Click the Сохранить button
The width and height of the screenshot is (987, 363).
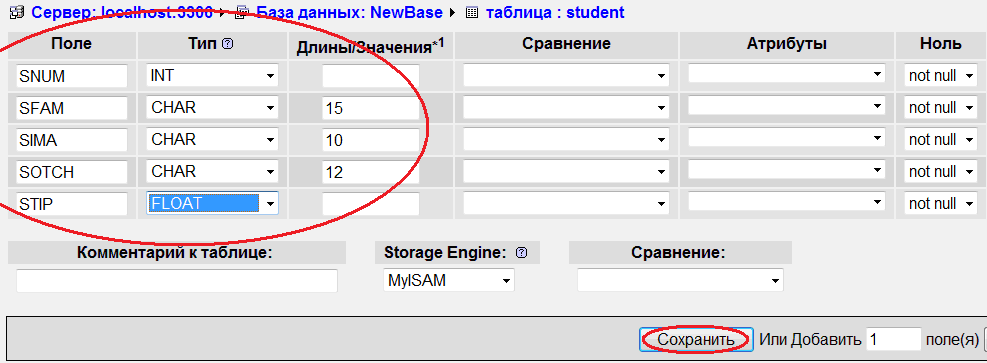pos(696,340)
